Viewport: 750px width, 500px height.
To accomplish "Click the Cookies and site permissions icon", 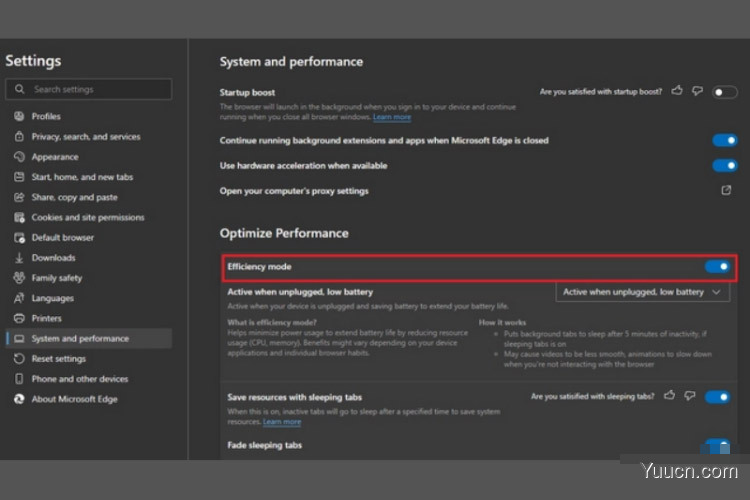I will 19,217.
